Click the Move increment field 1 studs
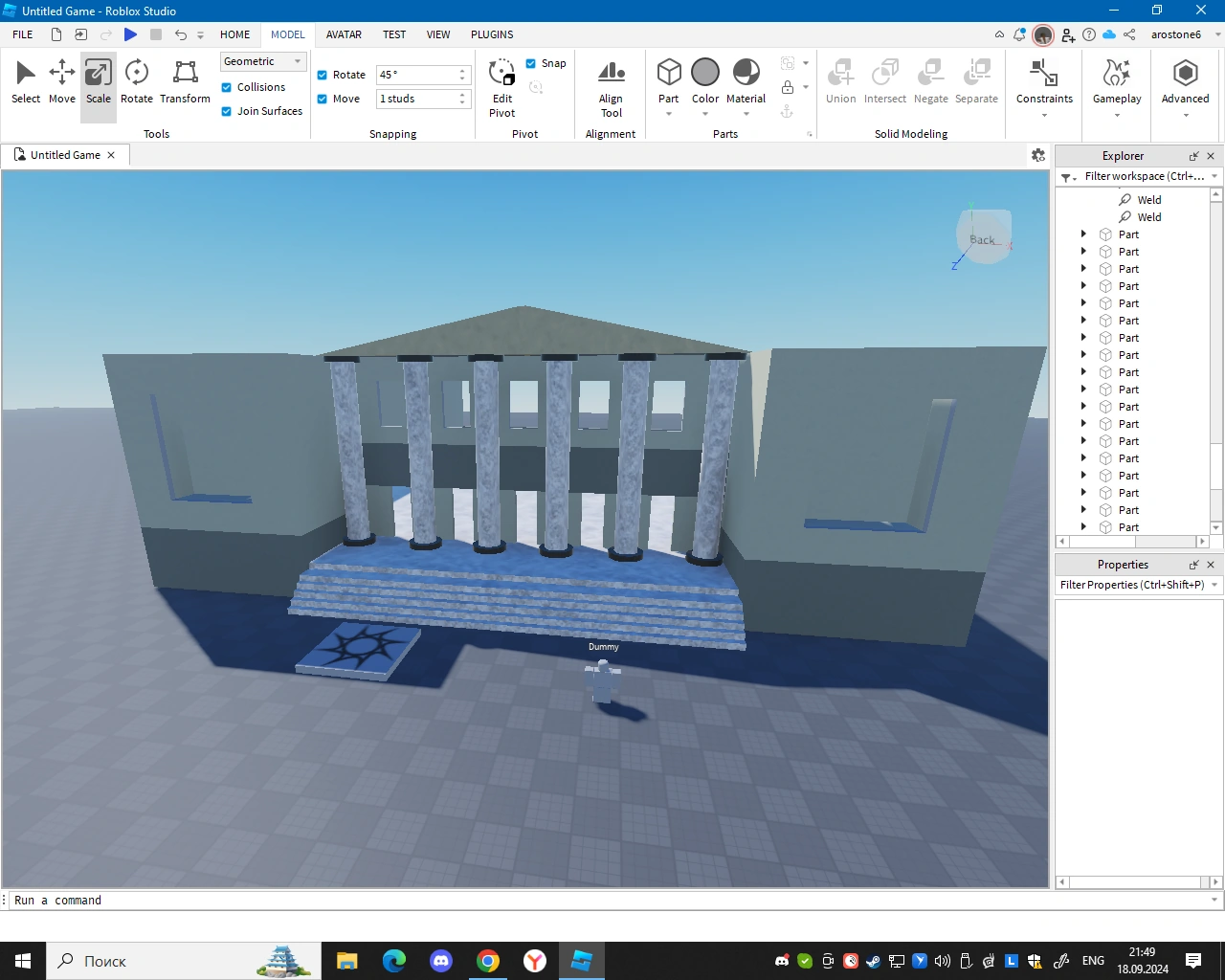 (417, 99)
